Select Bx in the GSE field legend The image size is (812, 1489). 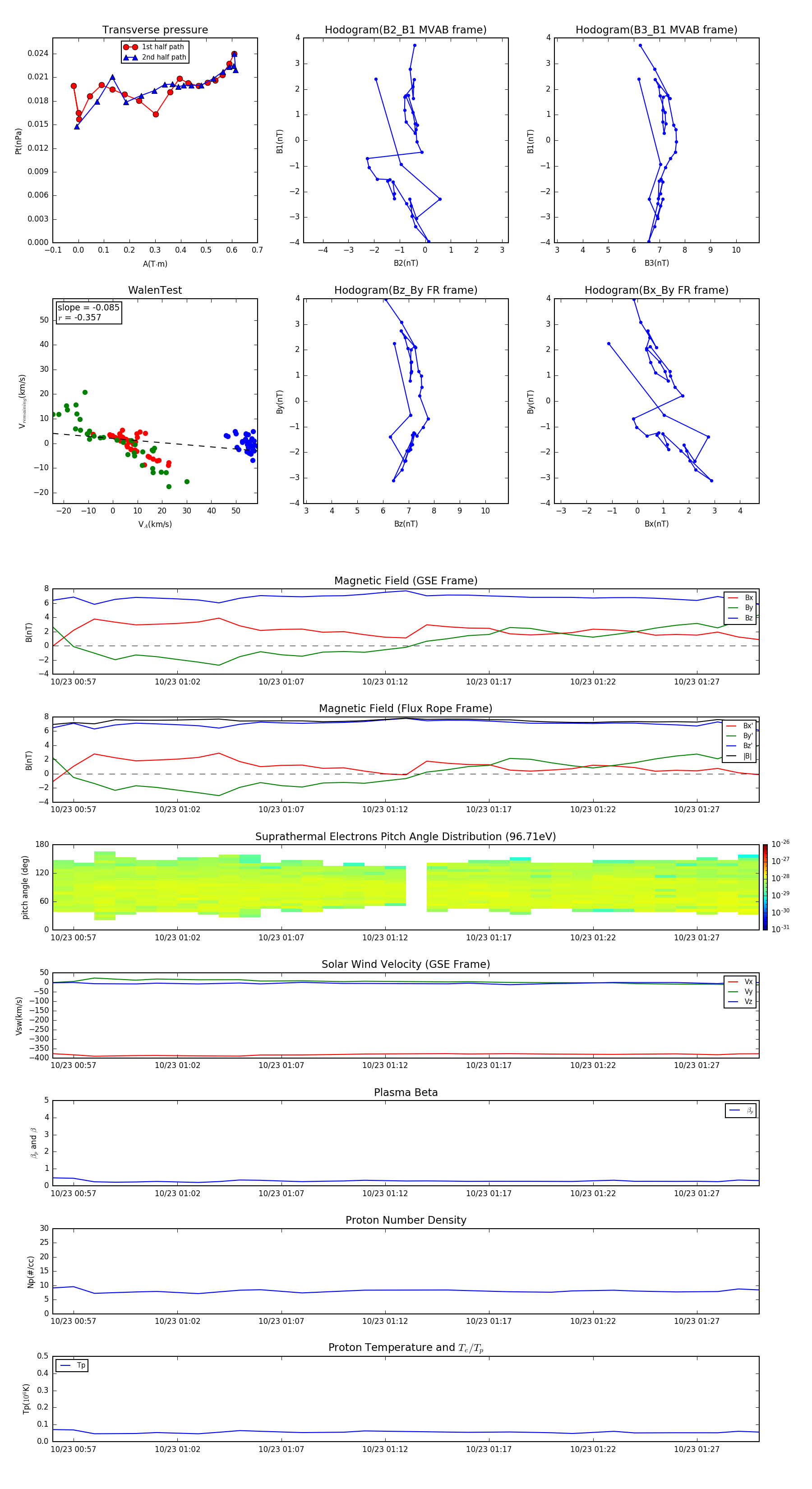[x=740, y=598]
